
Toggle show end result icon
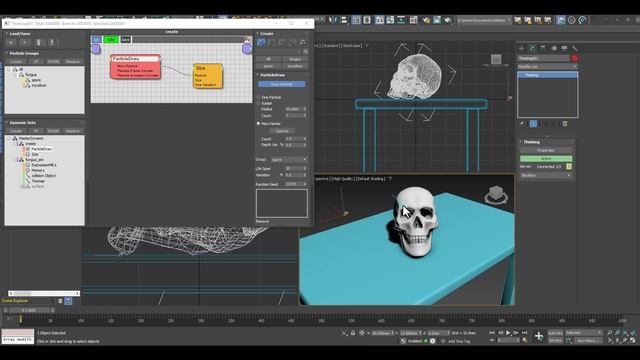[x=533, y=124]
